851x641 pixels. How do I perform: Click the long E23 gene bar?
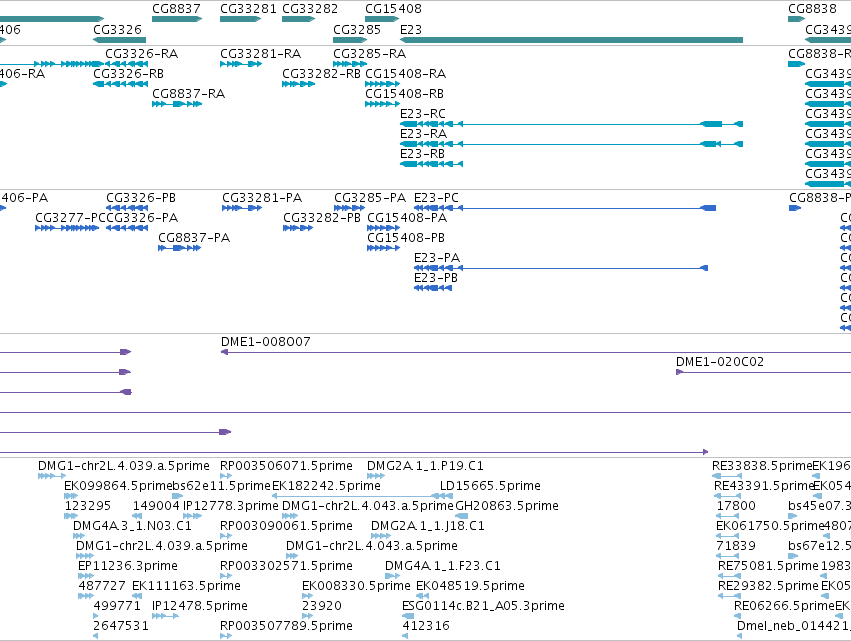(x=571, y=40)
